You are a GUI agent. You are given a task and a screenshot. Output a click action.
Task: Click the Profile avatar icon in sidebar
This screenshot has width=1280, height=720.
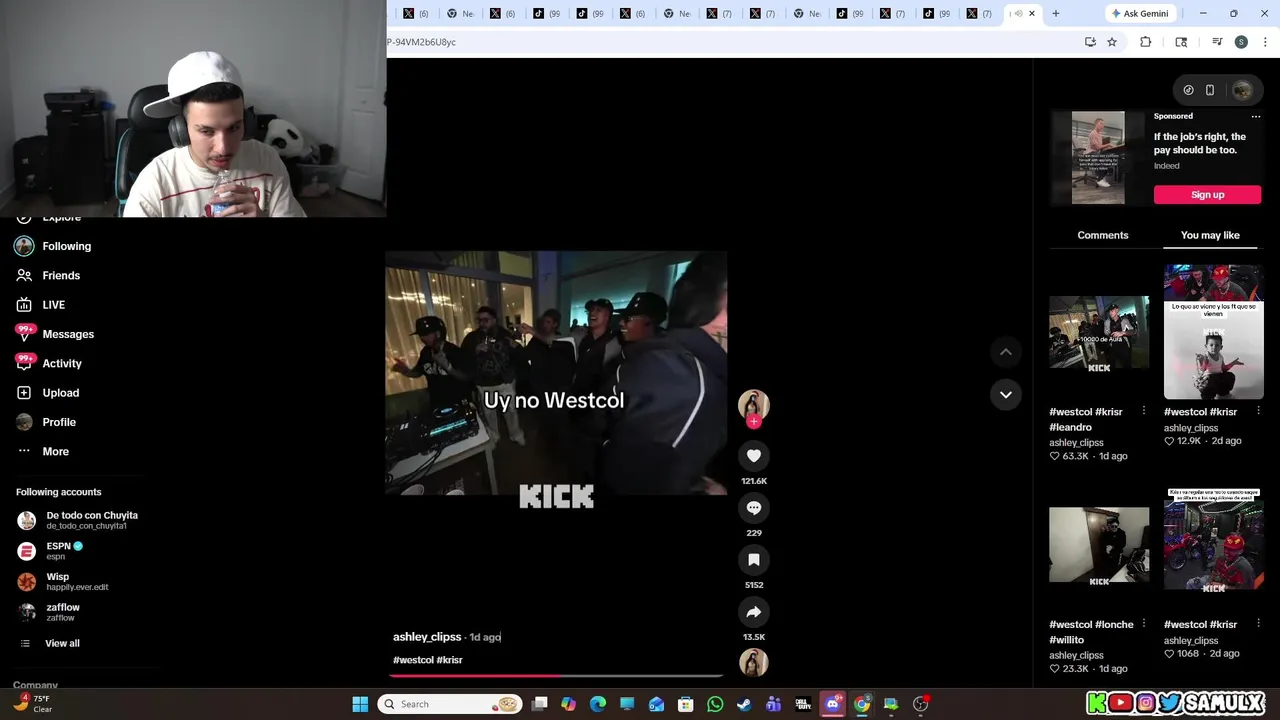[x=24, y=422]
